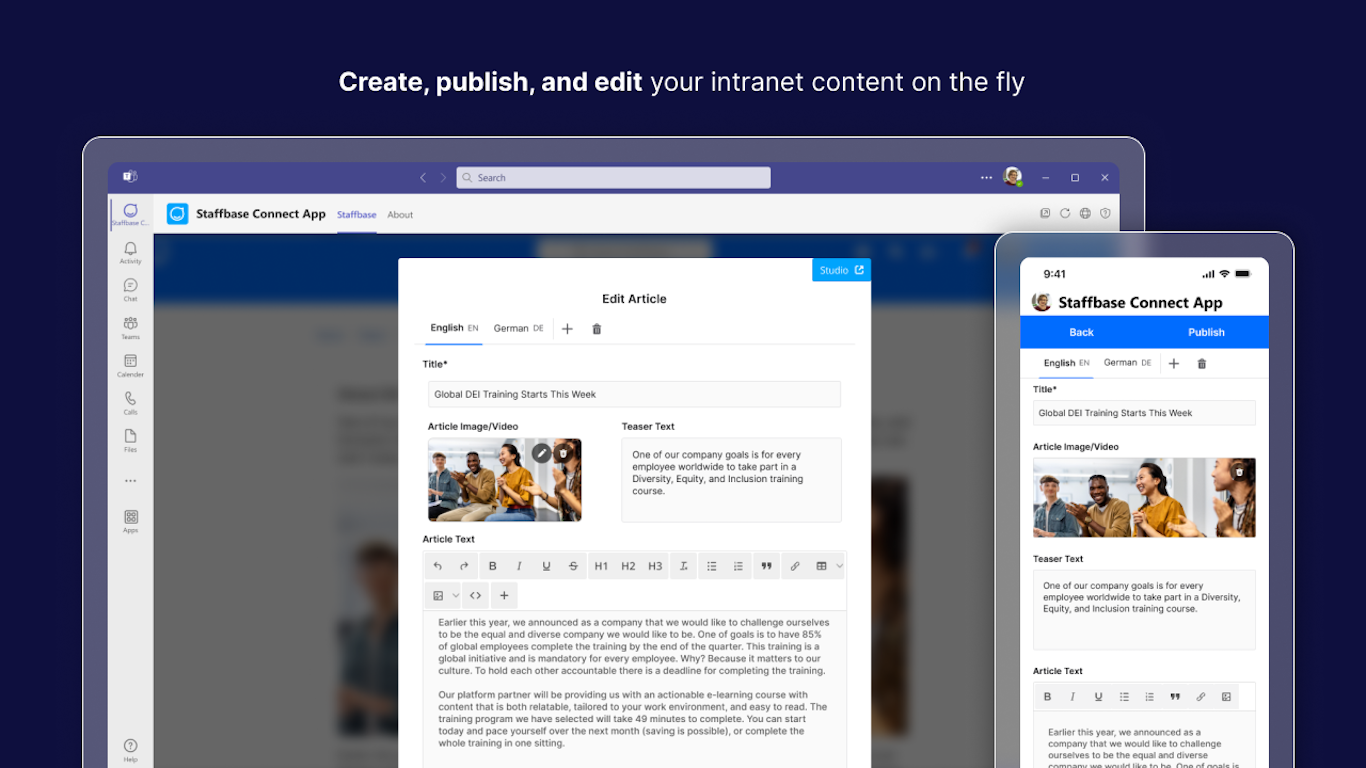Image resolution: width=1366 pixels, height=768 pixels.
Task: Open the user profile avatar in Teams
Action: tap(1013, 177)
